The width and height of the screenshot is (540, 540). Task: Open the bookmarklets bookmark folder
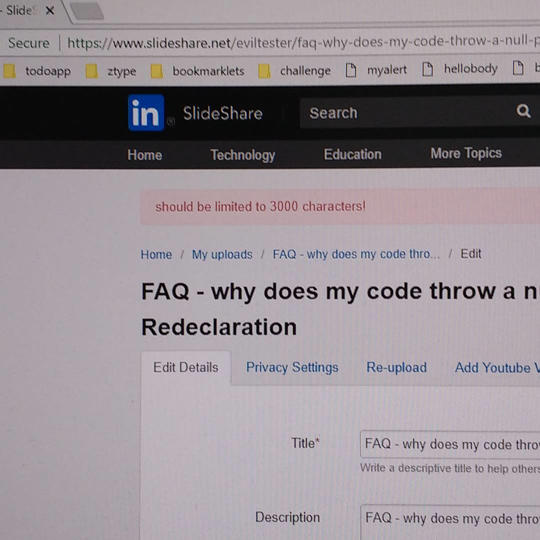click(x=198, y=71)
